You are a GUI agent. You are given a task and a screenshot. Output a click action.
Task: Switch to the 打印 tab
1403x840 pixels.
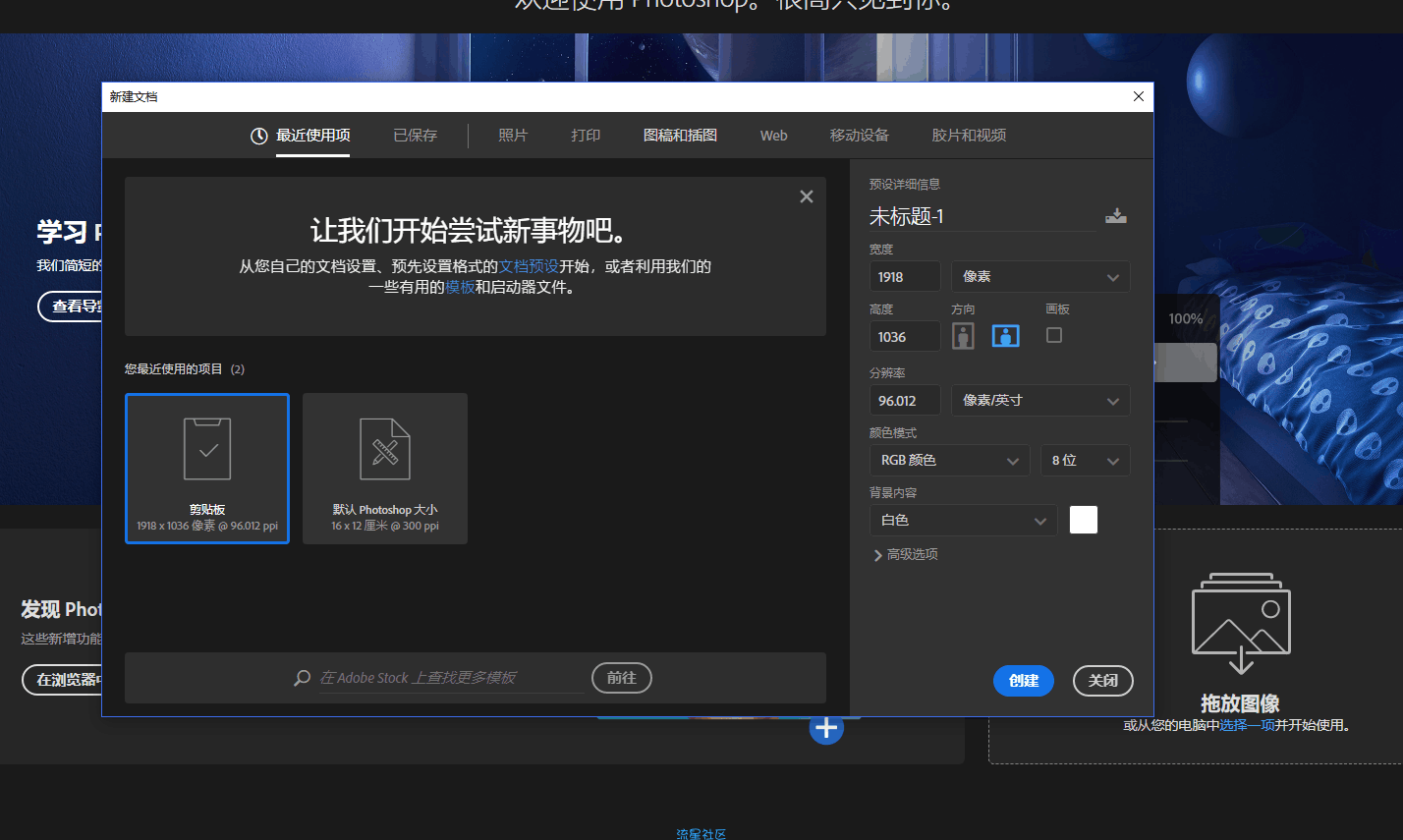coord(586,136)
